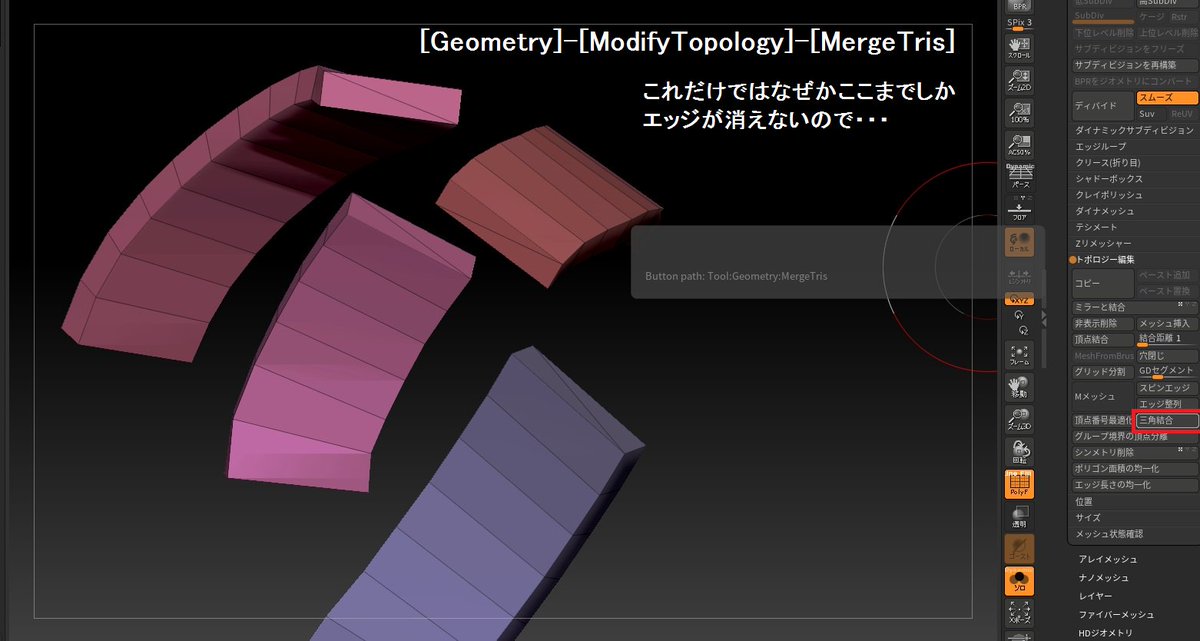Select the 移動 (Move) navigation icon
1200x641 pixels.
pyautogui.click(x=1020, y=388)
